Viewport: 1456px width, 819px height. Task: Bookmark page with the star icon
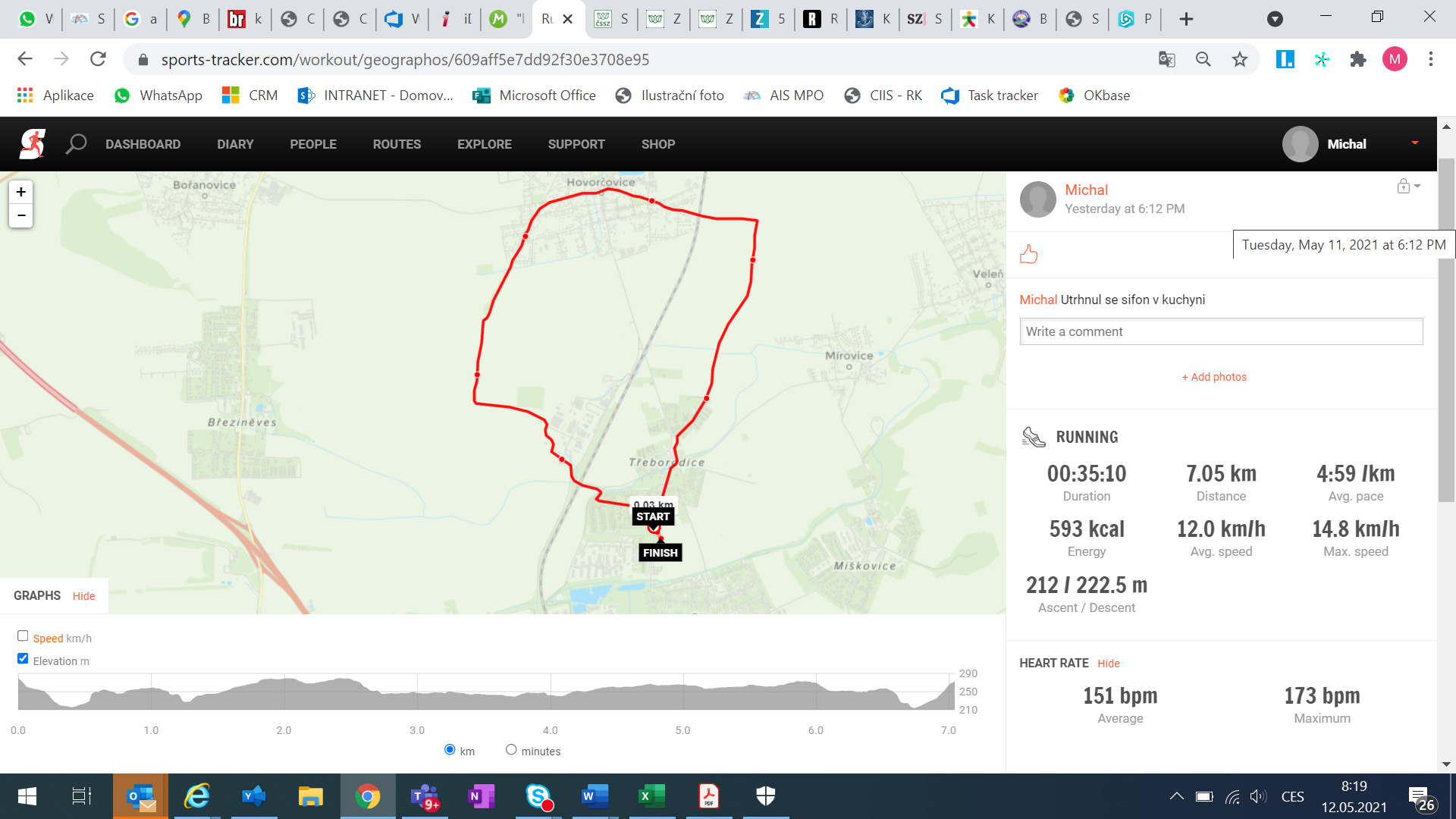point(1240,59)
